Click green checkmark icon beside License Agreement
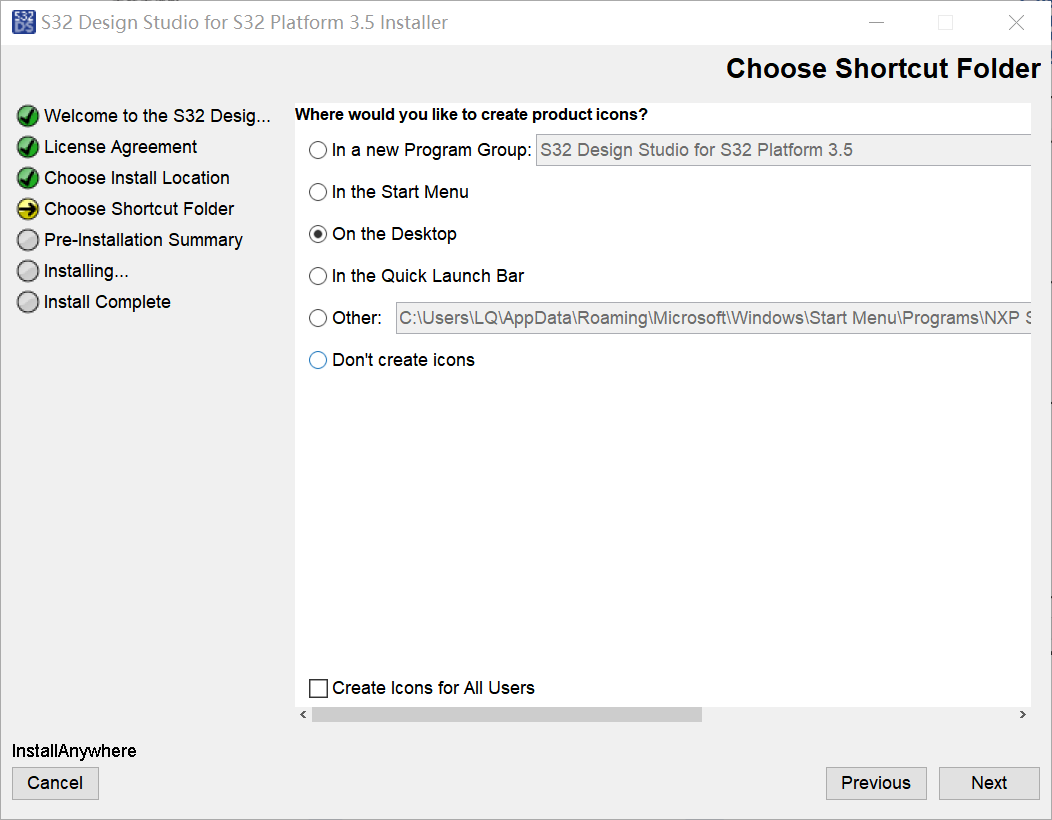This screenshot has width=1052, height=820. (x=28, y=147)
